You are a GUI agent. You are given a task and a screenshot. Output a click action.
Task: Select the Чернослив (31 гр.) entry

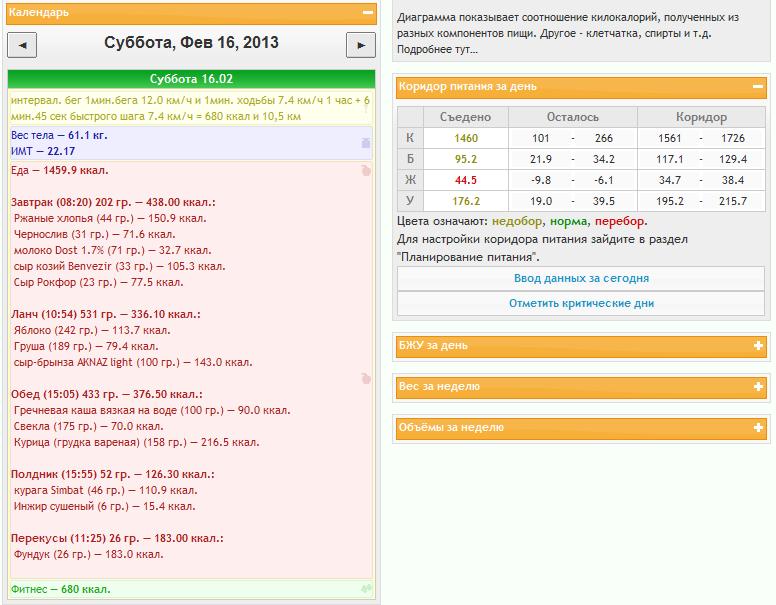[x=95, y=234]
